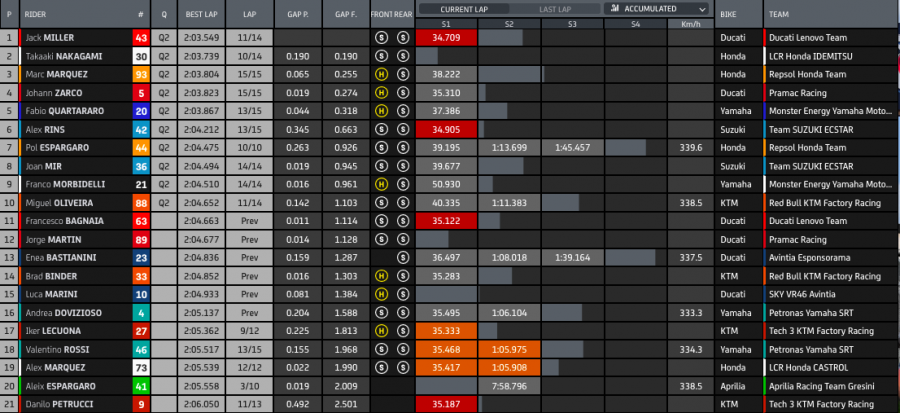900x413 pixels.
Task: Click Brad Binder's front hard tyre icon
Action: (380, 276)
